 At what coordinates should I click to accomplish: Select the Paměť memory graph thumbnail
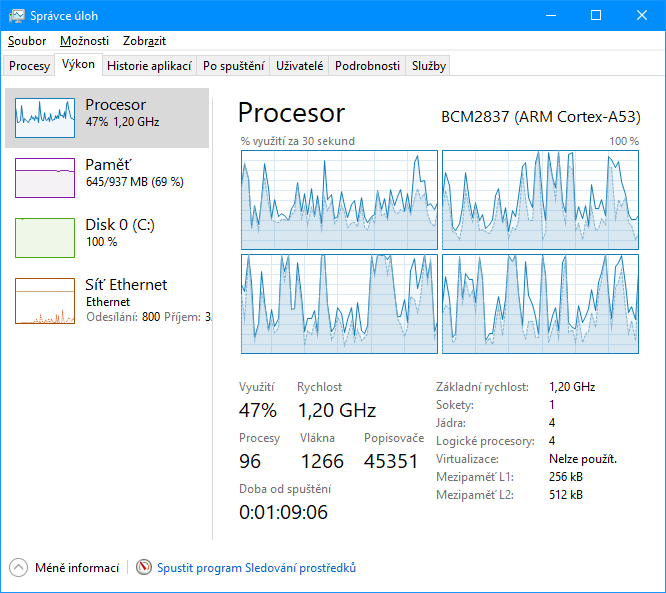[45, 178]
